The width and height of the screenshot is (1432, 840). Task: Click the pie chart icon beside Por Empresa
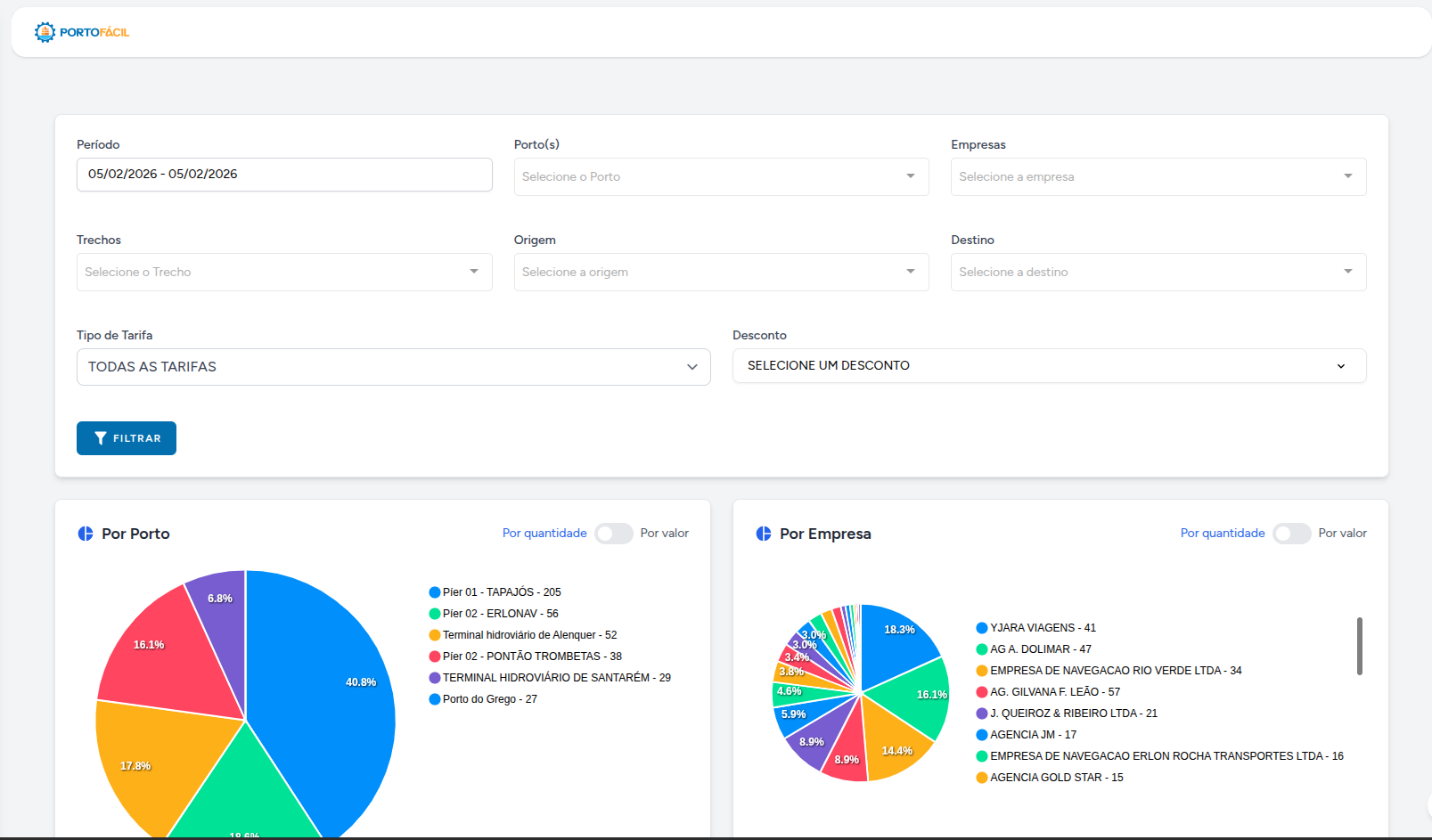point(764,534)
